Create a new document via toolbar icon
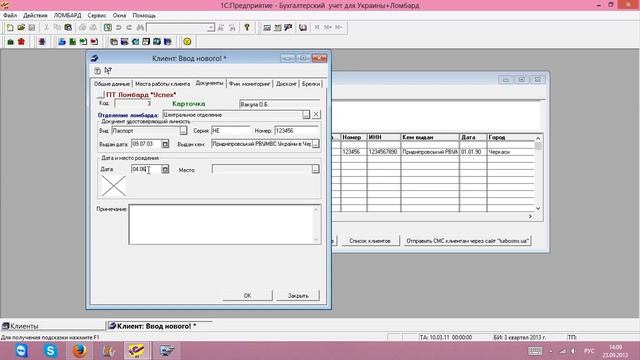 [x=10, y=27]
